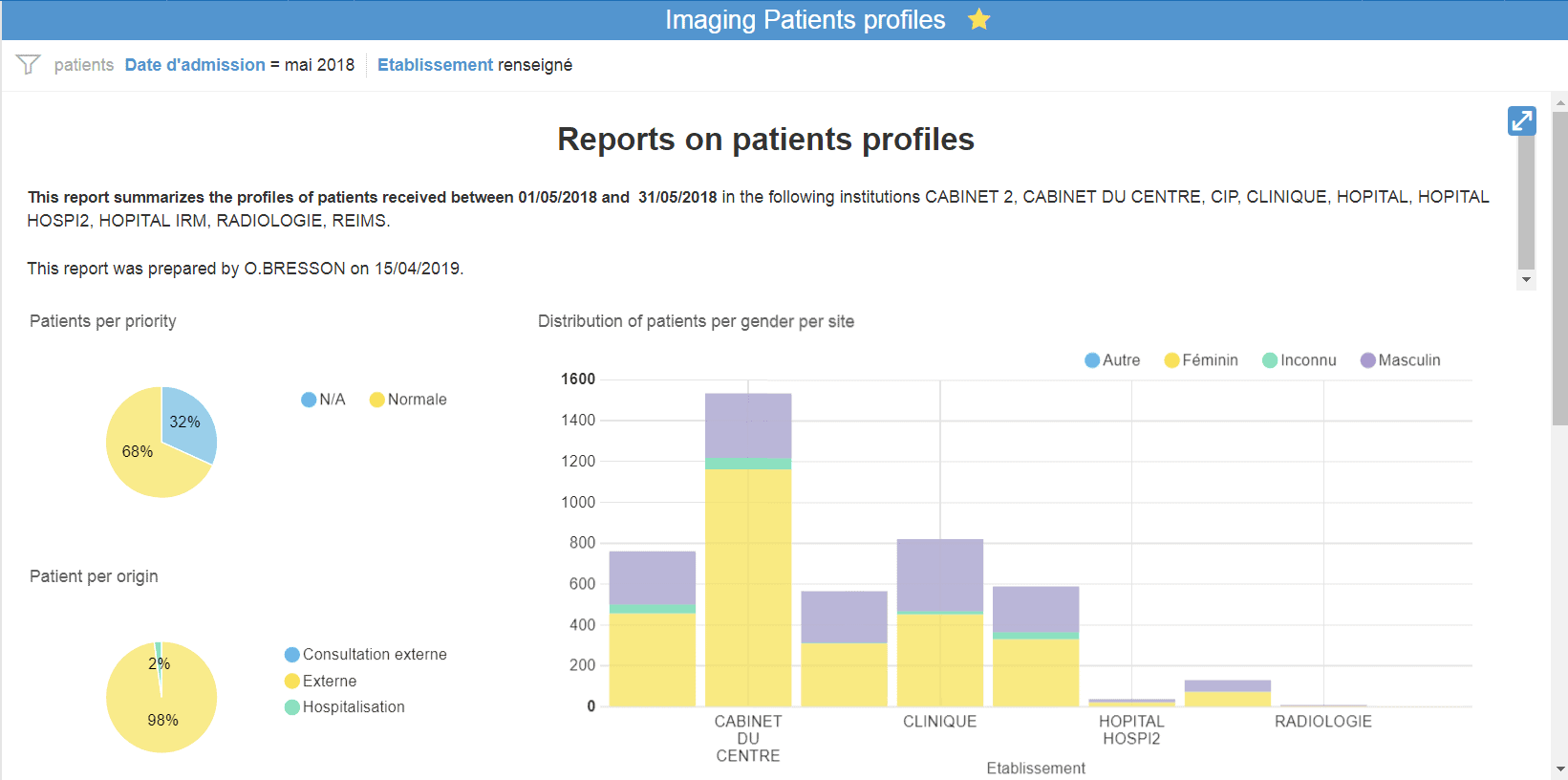
Task: Expand report with the fullscreen arrow icon
Action: pos(1521,120)
